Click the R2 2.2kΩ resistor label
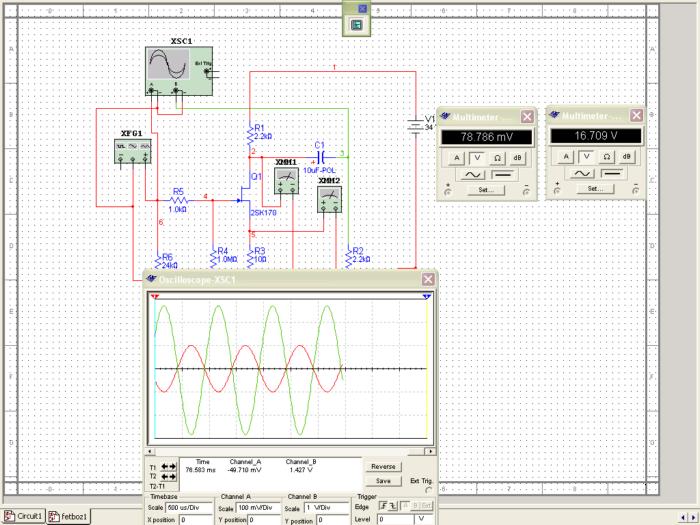700x525 pixels. (x=361, y=255)
